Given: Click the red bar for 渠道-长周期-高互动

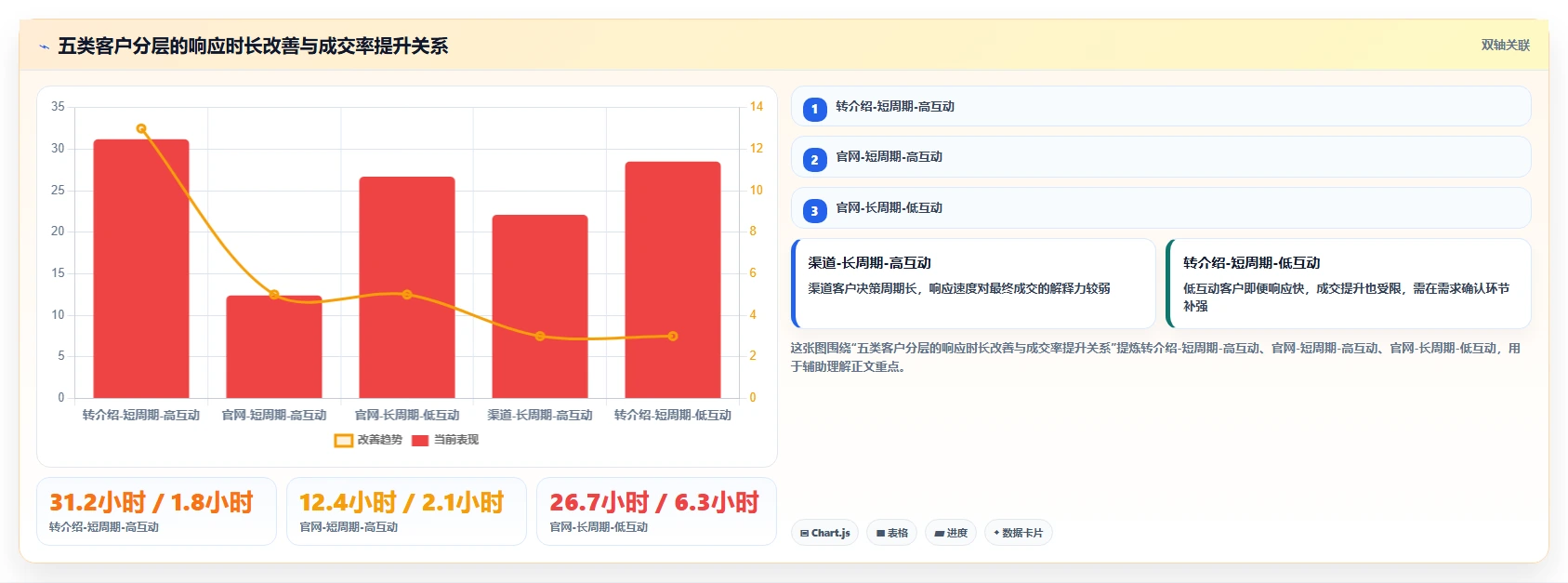Looking at the screenshot, I should (540, 307).
